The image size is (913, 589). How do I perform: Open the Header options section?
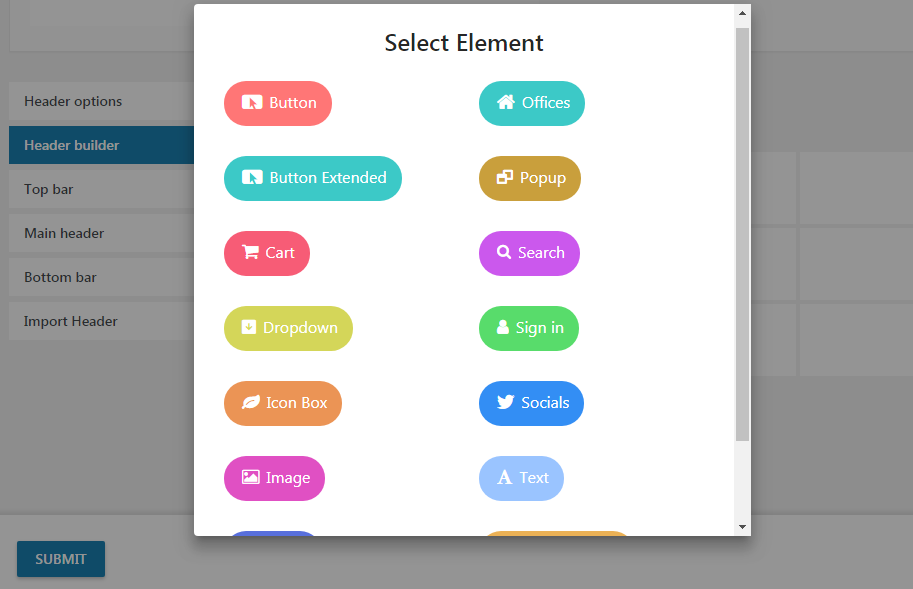pos(73,101)
